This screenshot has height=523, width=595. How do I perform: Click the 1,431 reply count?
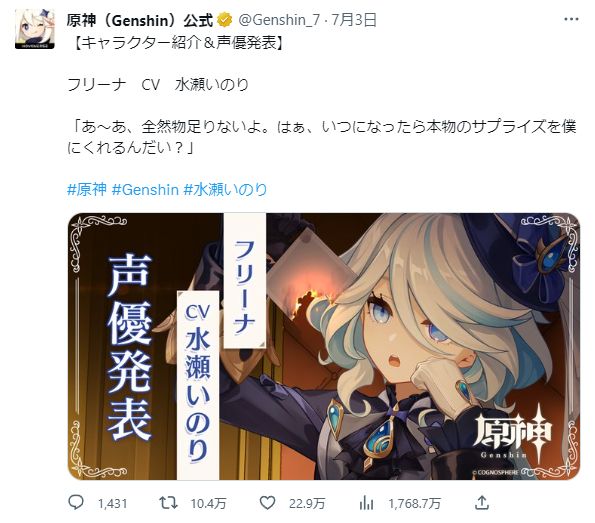tap(112, 504)
